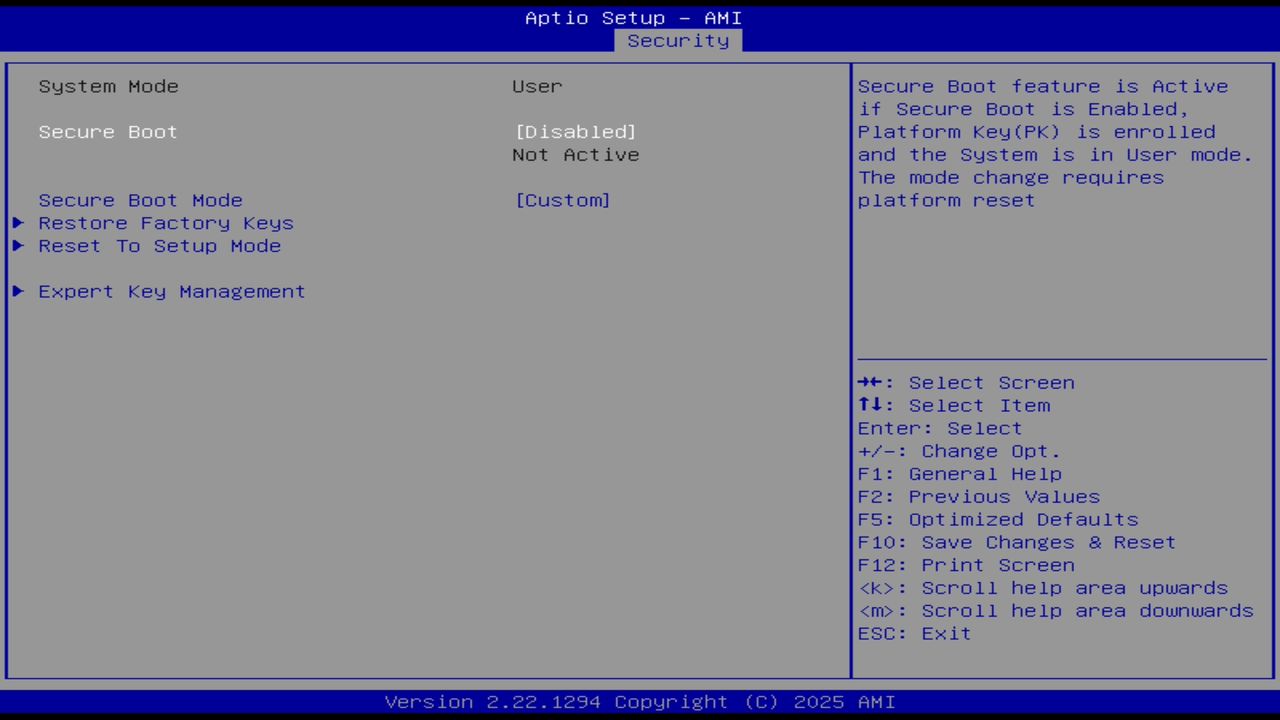The height and width of the screenshot is (720, 1280).
Task: Click the F1 General Help entry
Action: coord(960,473)
